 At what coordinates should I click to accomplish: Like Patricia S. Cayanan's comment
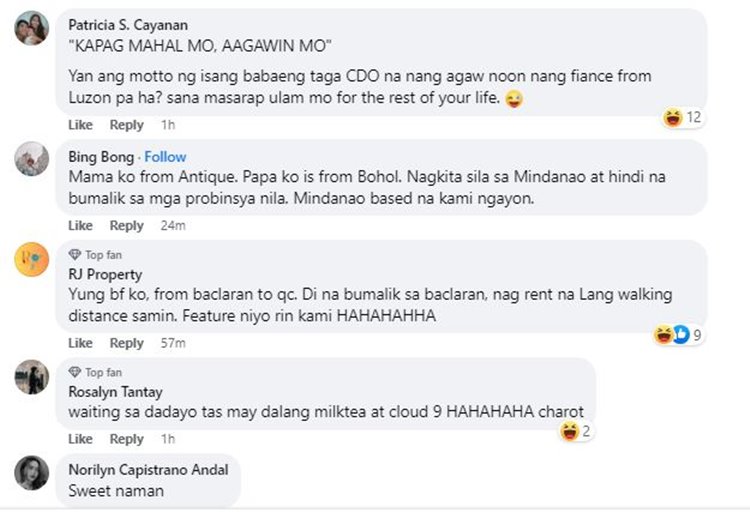point(80,125)
